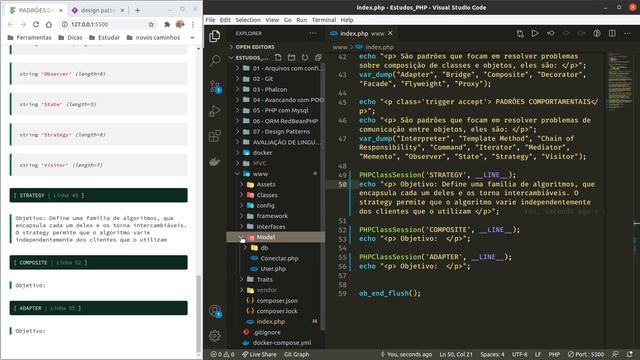Screen dimensions: 640x360
Task: Open Source Control view in activity bar
Action: [x=215, y=86]
